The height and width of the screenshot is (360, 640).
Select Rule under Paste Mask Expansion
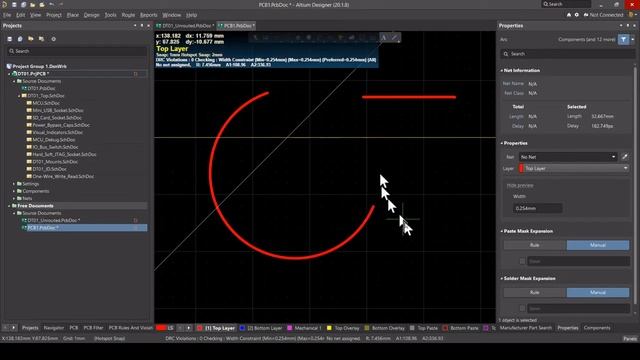point(535,245)
